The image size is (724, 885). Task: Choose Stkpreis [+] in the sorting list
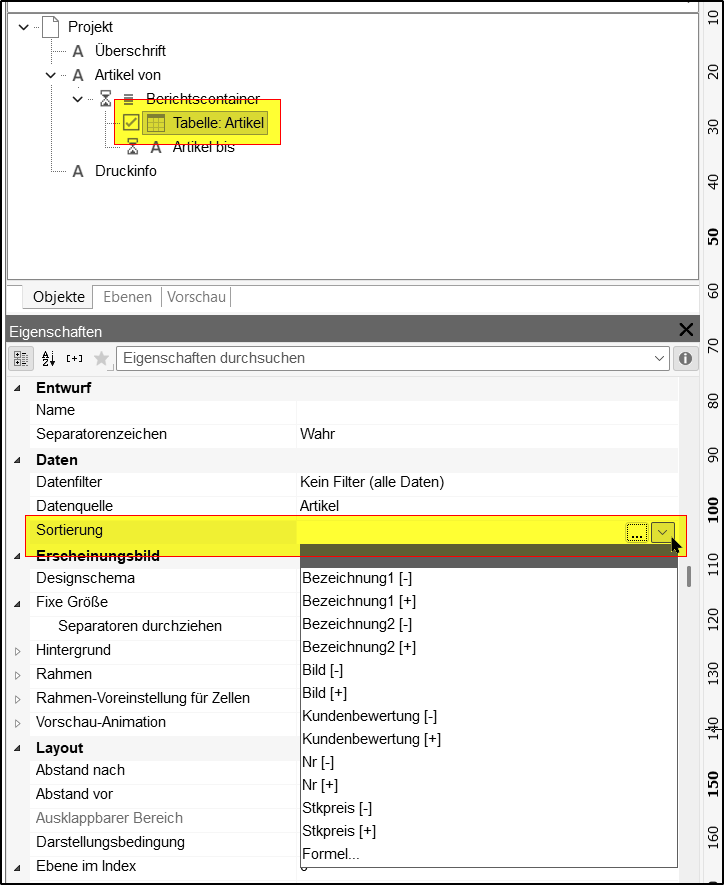[x=340, y=831]
